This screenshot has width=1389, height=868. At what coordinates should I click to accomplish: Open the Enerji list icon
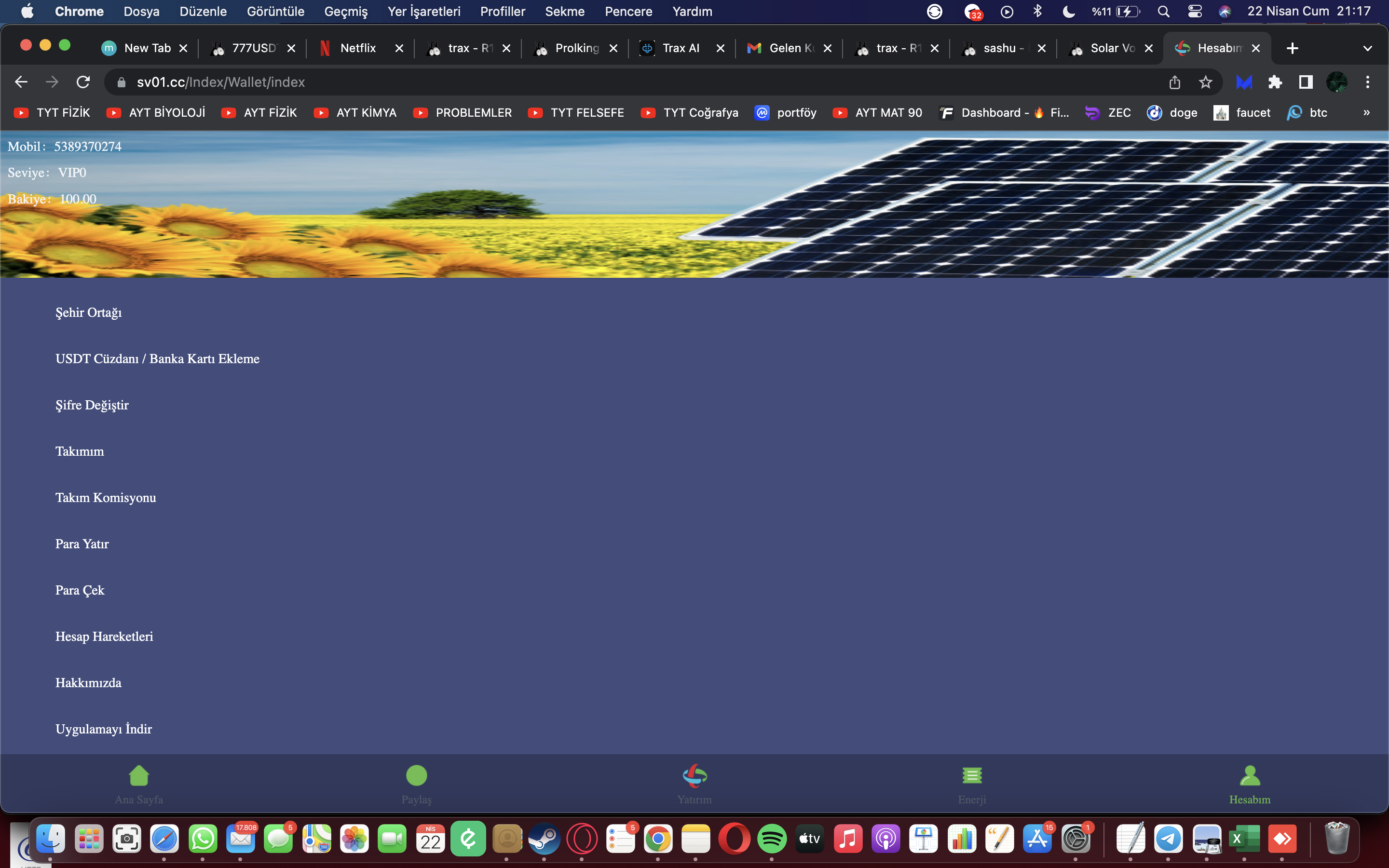(972, 775)
